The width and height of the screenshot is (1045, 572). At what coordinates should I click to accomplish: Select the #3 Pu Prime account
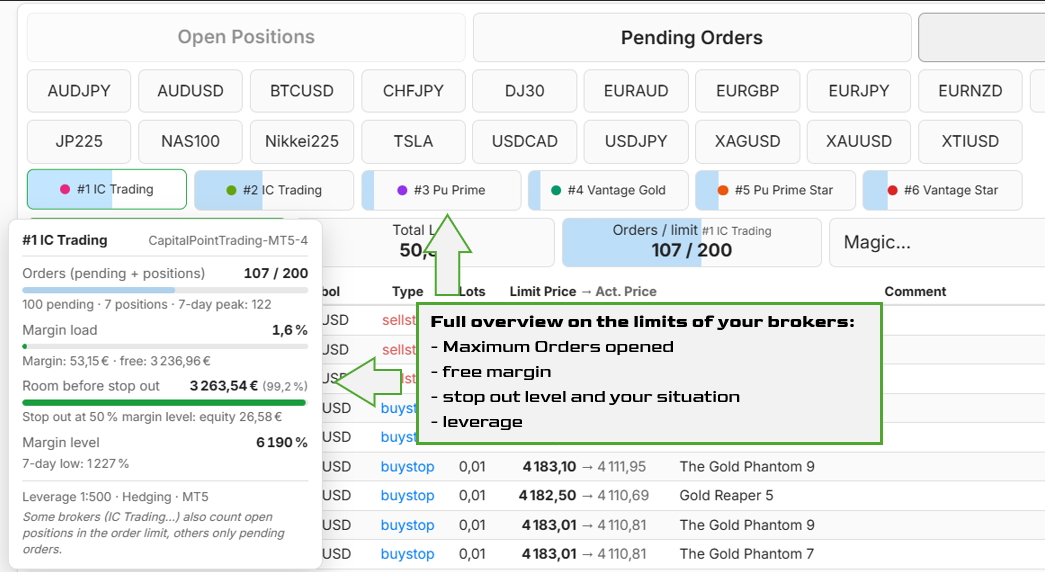pyautogui.click(x=441, y=190)
